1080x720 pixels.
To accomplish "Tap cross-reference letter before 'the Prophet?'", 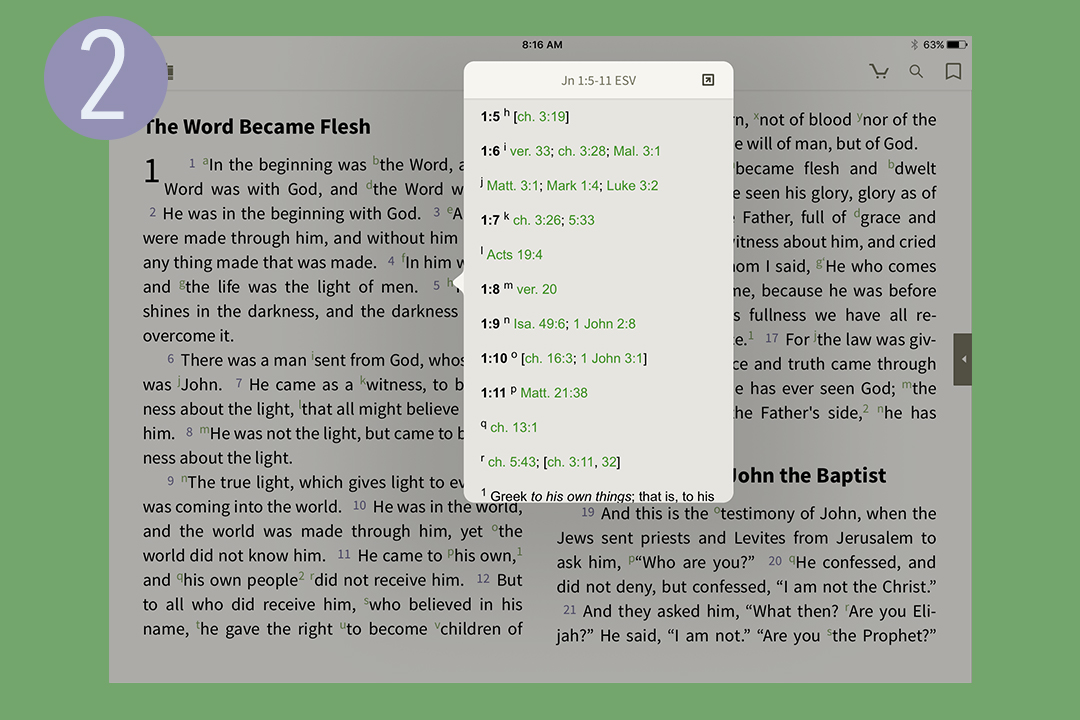I will pos(829,632).
